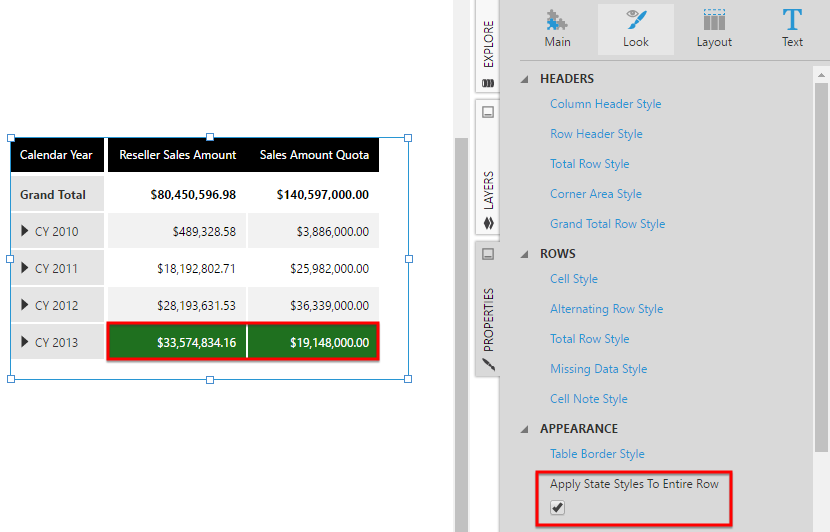Open the Text properties tab
This screenshot has width=830, height=532.
click(x=792, y=29)
